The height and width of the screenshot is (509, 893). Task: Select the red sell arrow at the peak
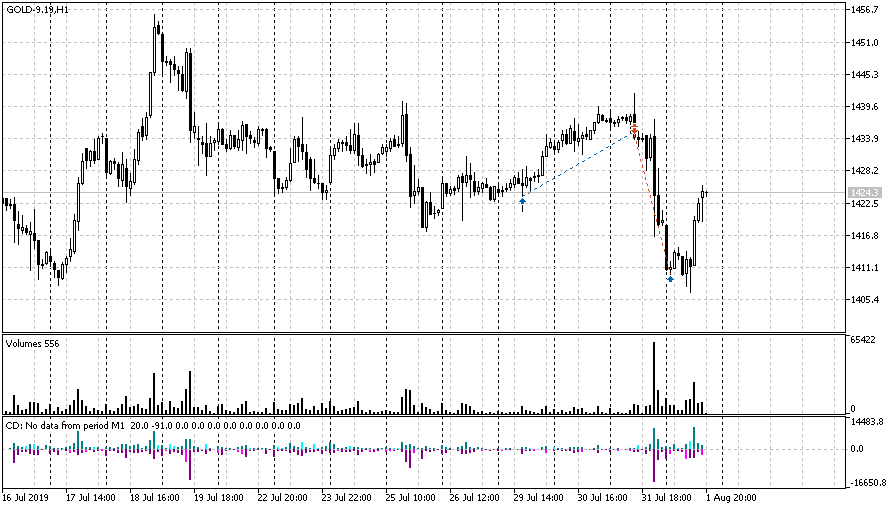tap(634, 128)
